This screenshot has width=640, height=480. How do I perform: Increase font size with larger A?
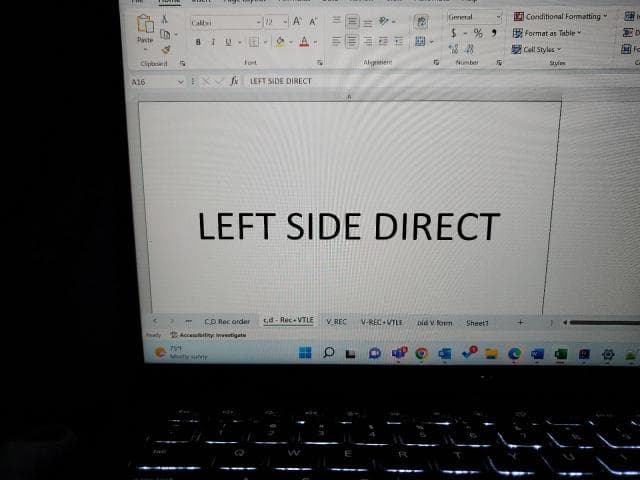297,21
